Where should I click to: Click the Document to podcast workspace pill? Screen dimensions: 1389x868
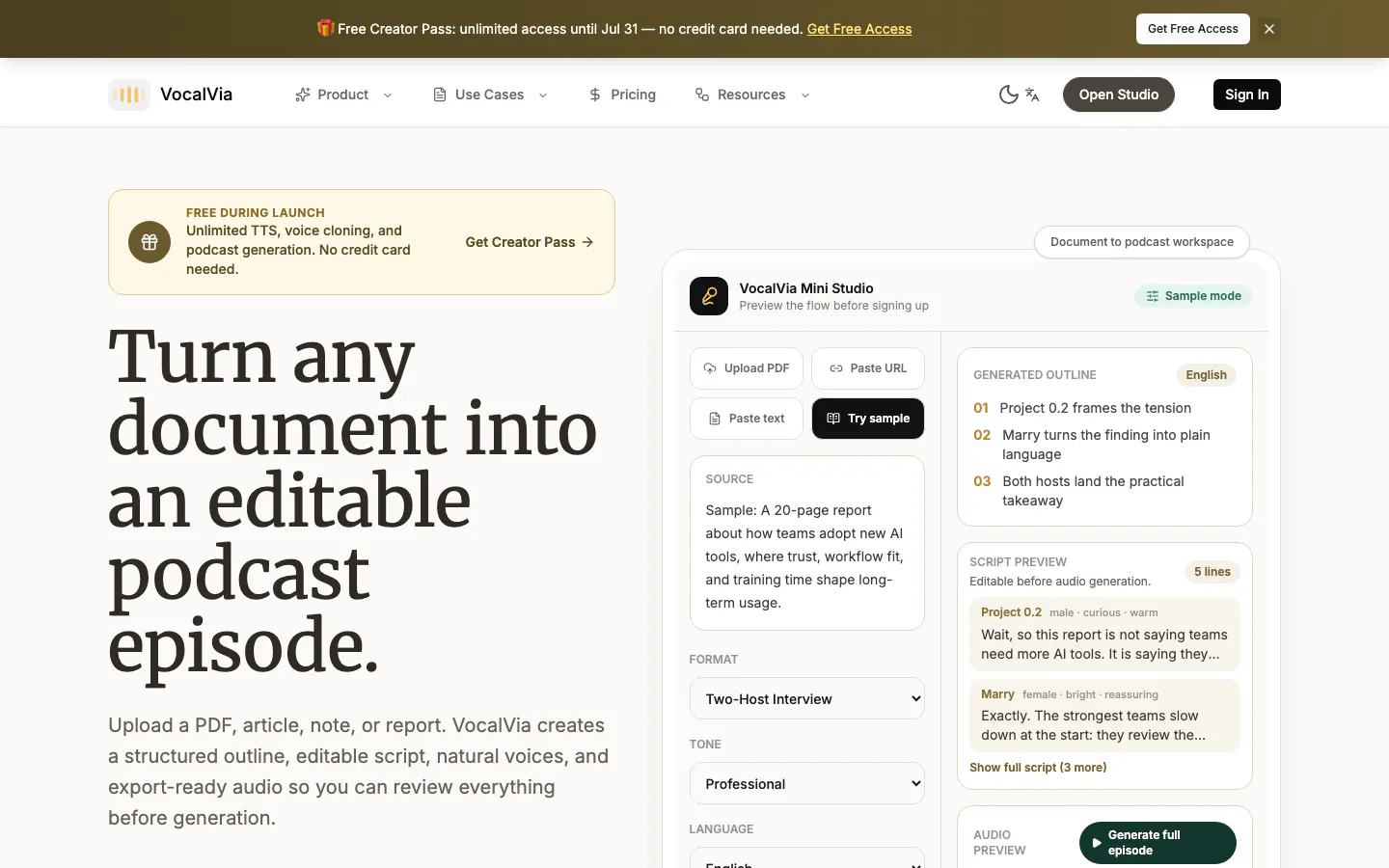[x=1142, y=242]
